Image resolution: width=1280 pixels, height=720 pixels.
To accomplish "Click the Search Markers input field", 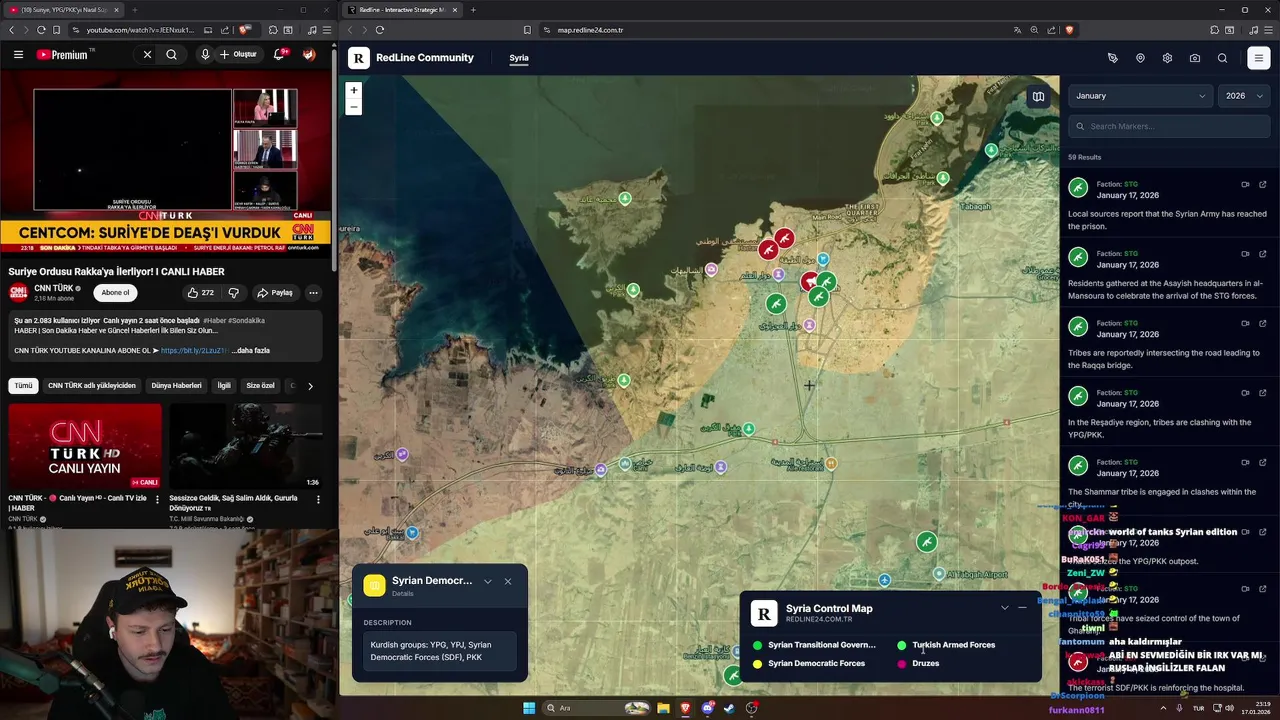I will tap(1169, 126).
